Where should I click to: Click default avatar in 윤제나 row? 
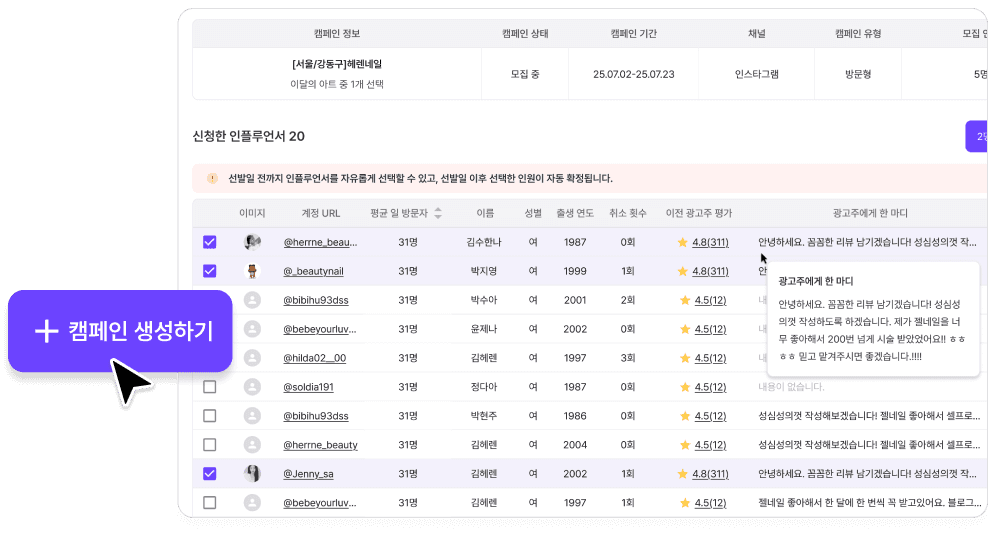(x=252, y=329)
